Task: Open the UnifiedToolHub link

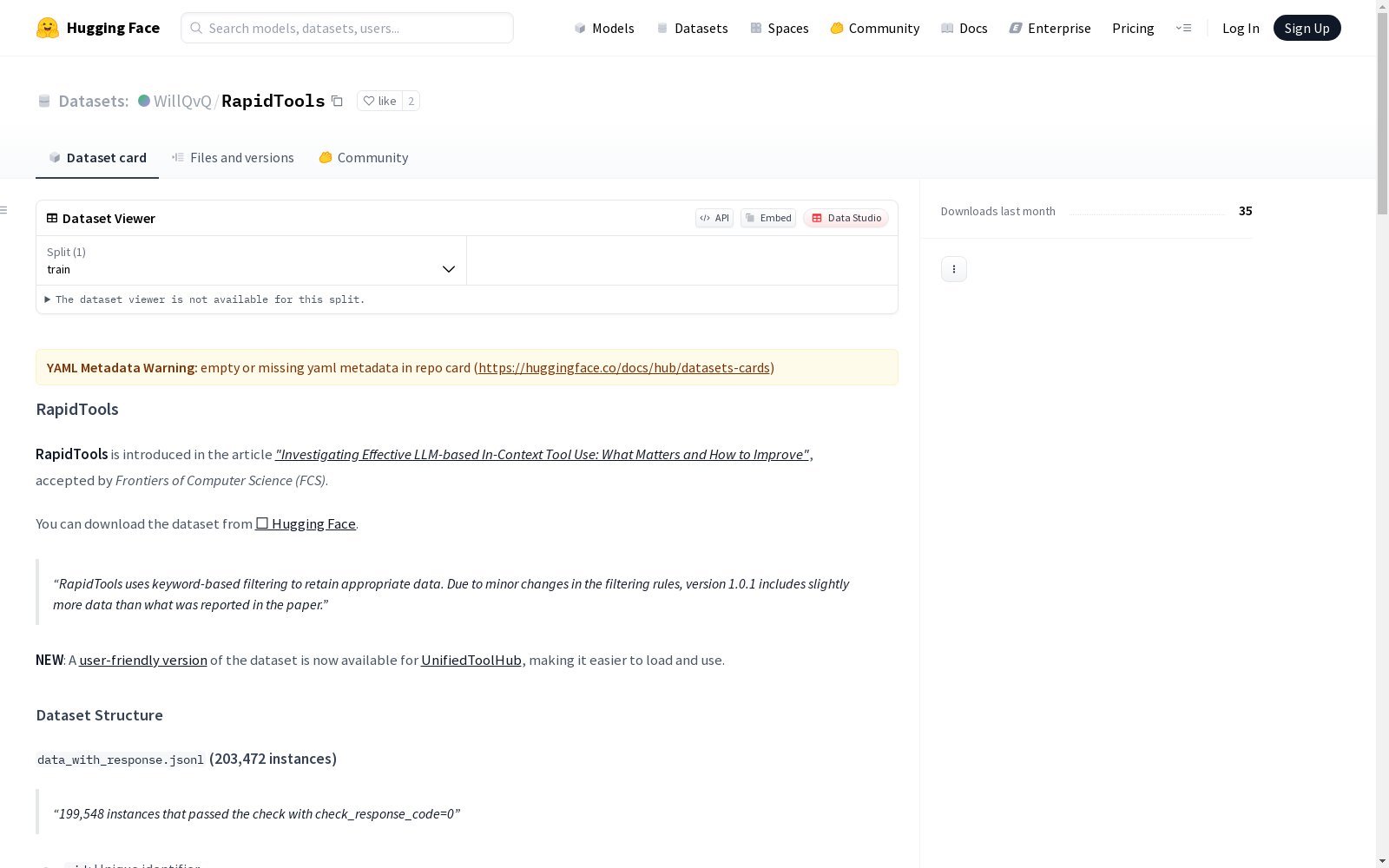Action: [471, 660]
